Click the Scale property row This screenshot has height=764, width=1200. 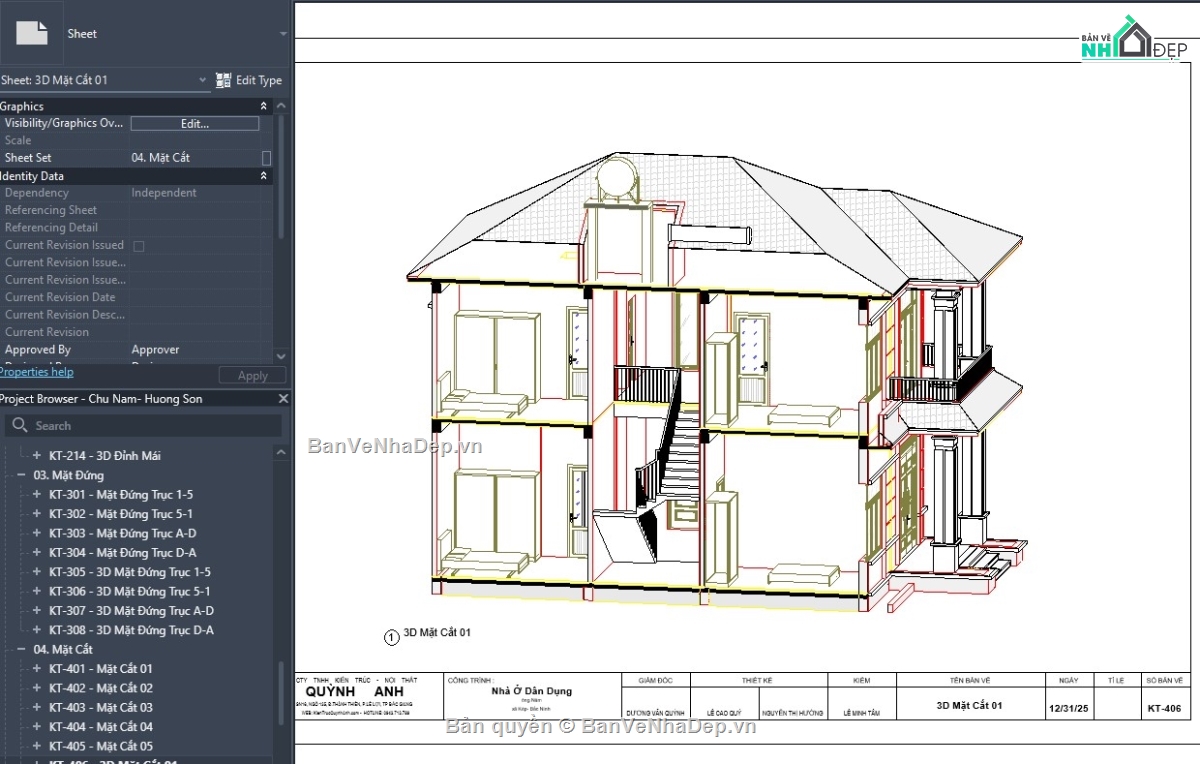coord(136,141)
